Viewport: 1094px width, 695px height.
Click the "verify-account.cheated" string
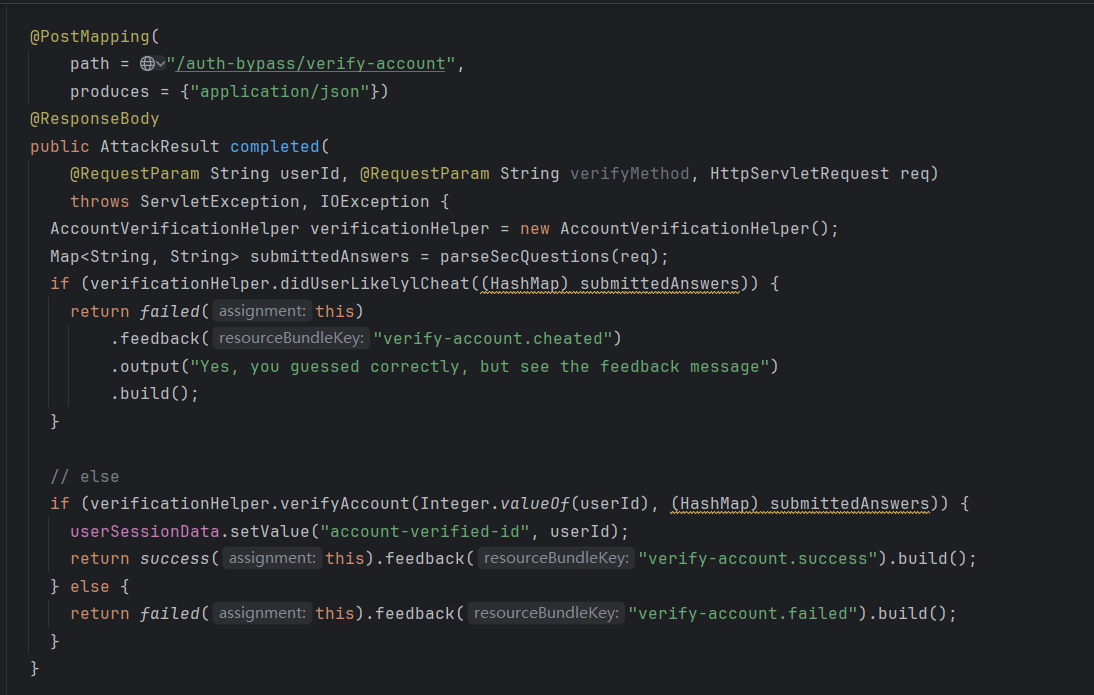[497, 339]
